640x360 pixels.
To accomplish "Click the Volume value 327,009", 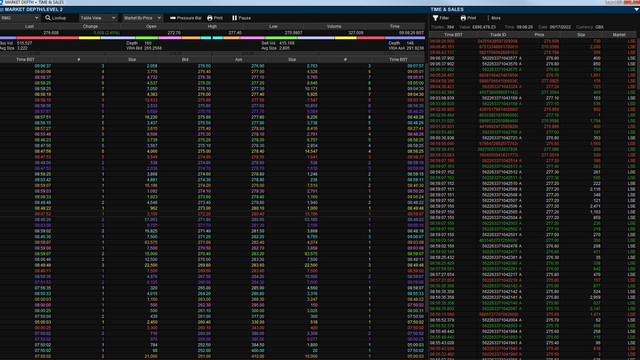I will tap(356, 33).
